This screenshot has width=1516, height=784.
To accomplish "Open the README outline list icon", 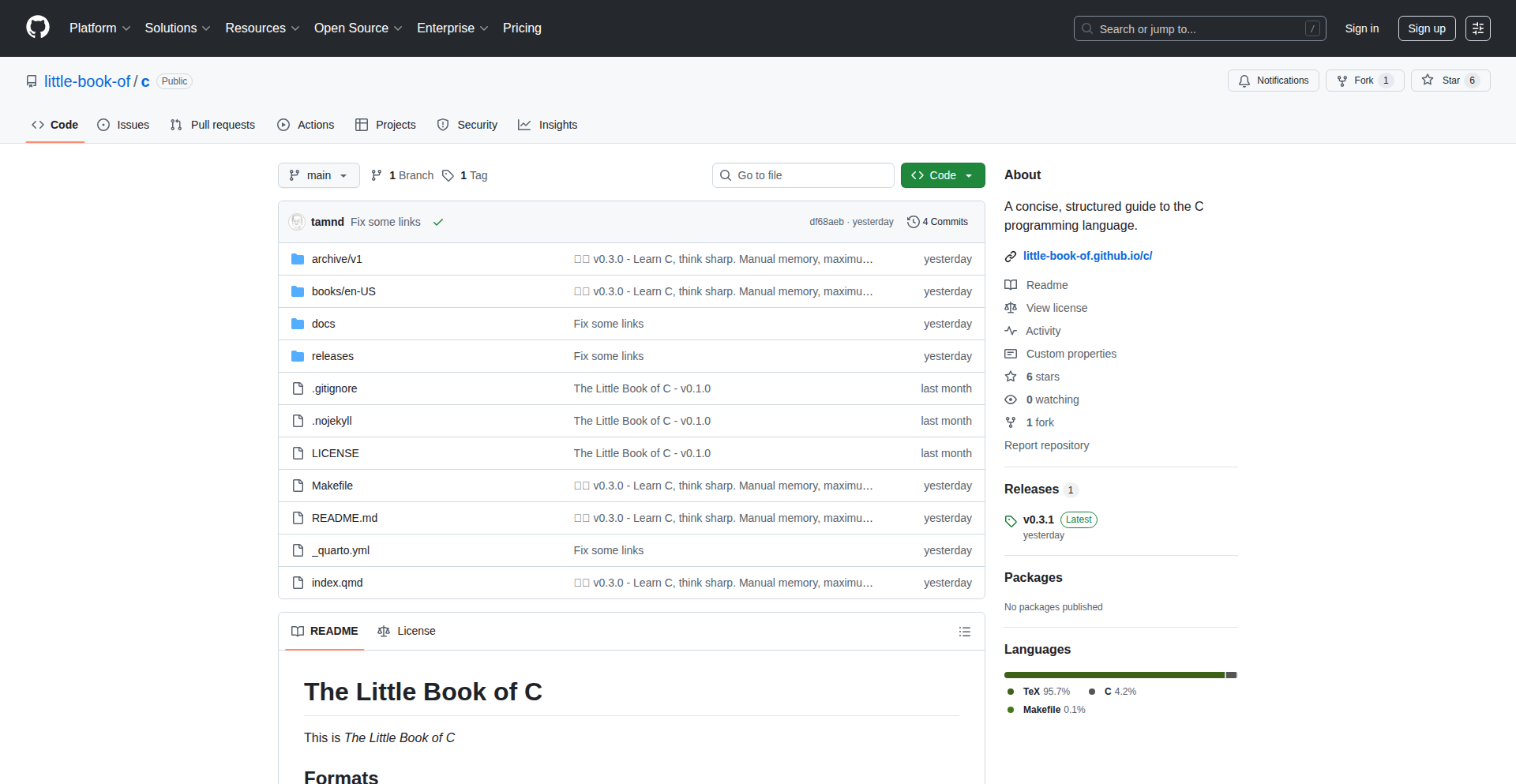I will 964,632.
